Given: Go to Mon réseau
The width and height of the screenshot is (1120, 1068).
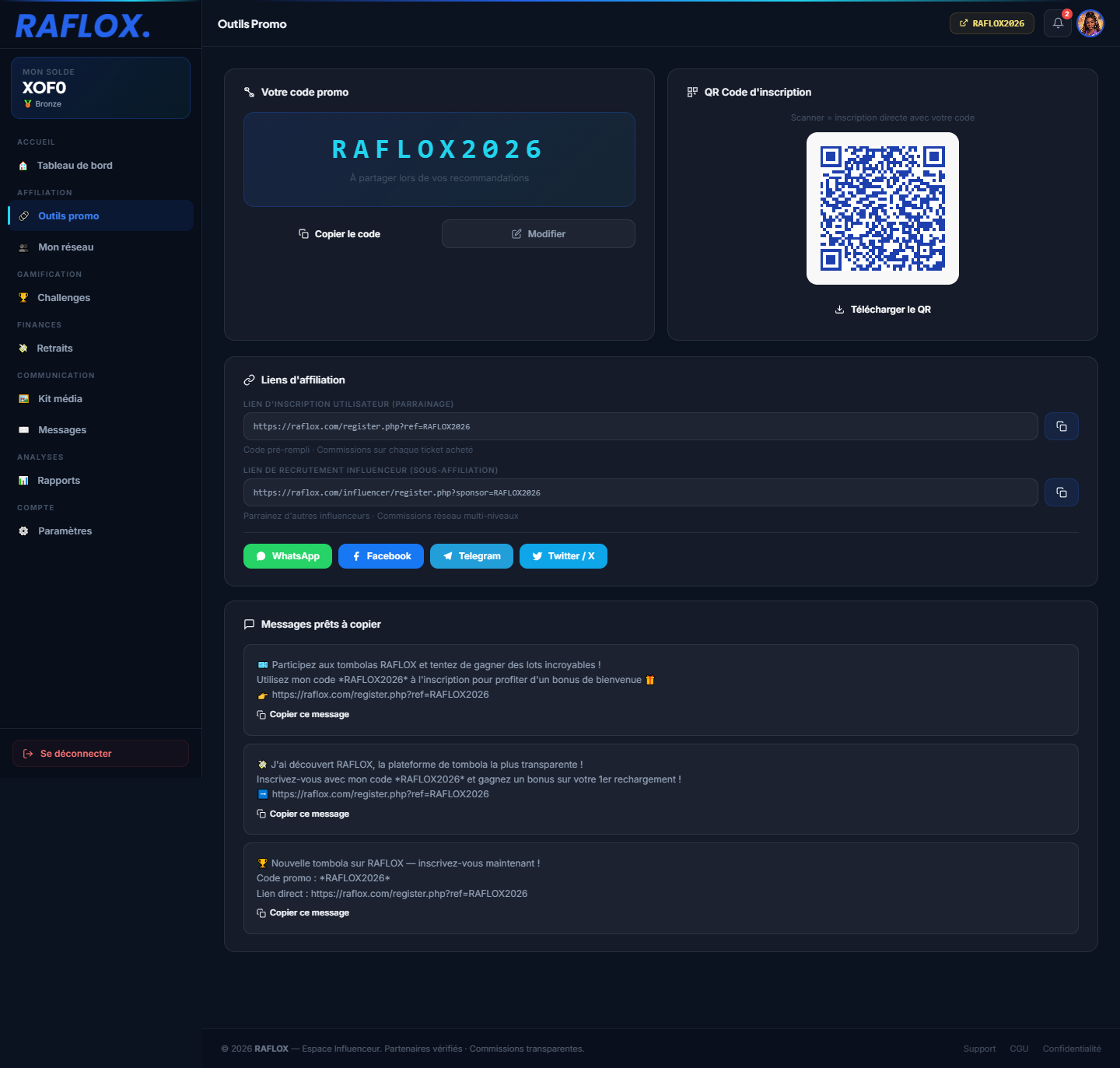Looking at the screenshot, I should coord(100,247).
